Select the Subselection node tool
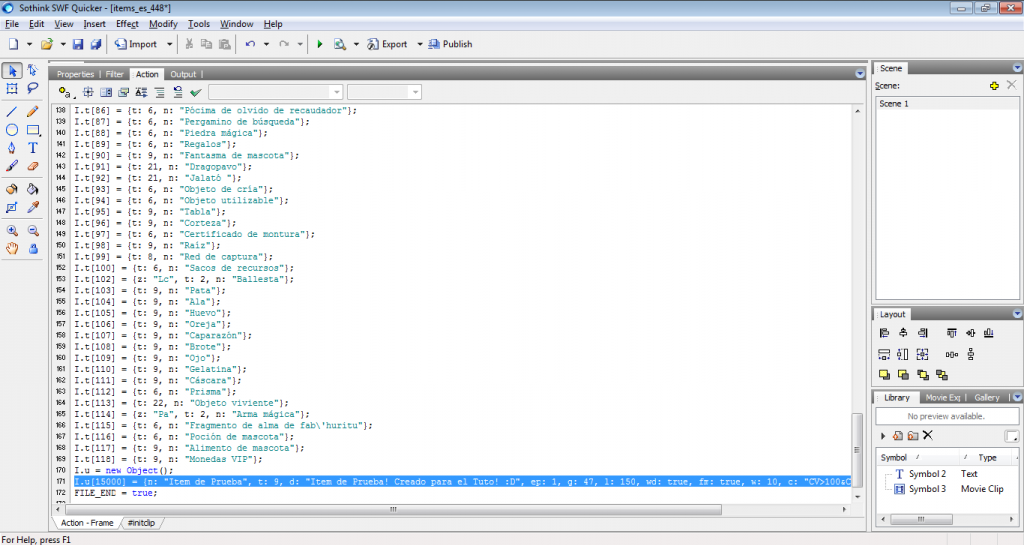 pos(33,70)
